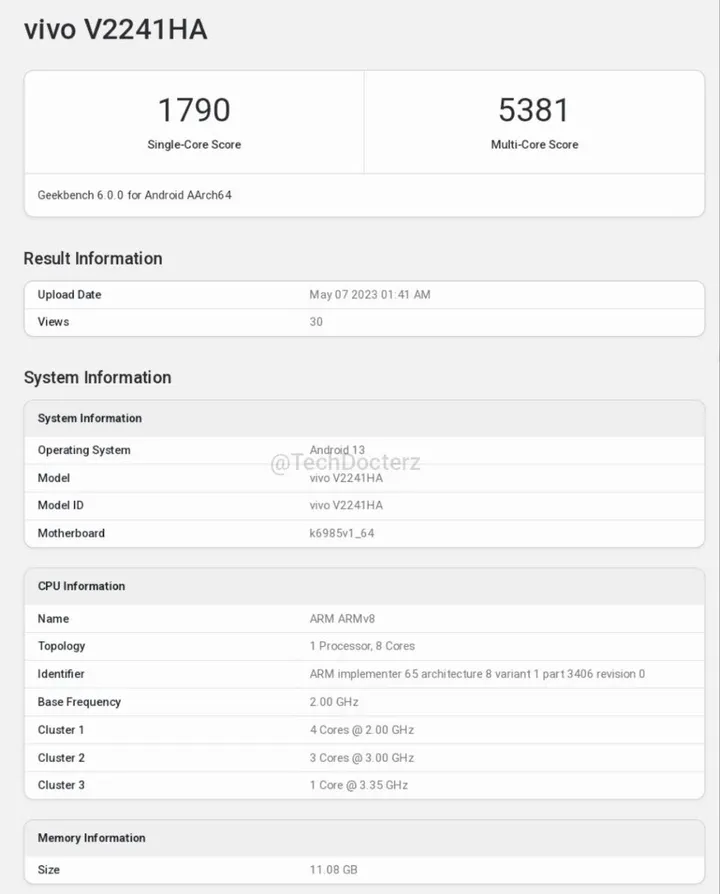Select the views count 30
Screen dimensions: 720x894
316,322
